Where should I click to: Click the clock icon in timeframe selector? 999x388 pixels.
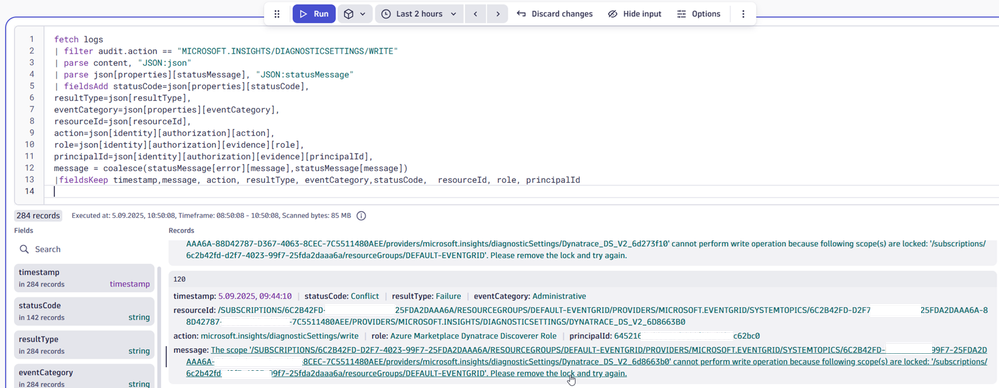386,14
